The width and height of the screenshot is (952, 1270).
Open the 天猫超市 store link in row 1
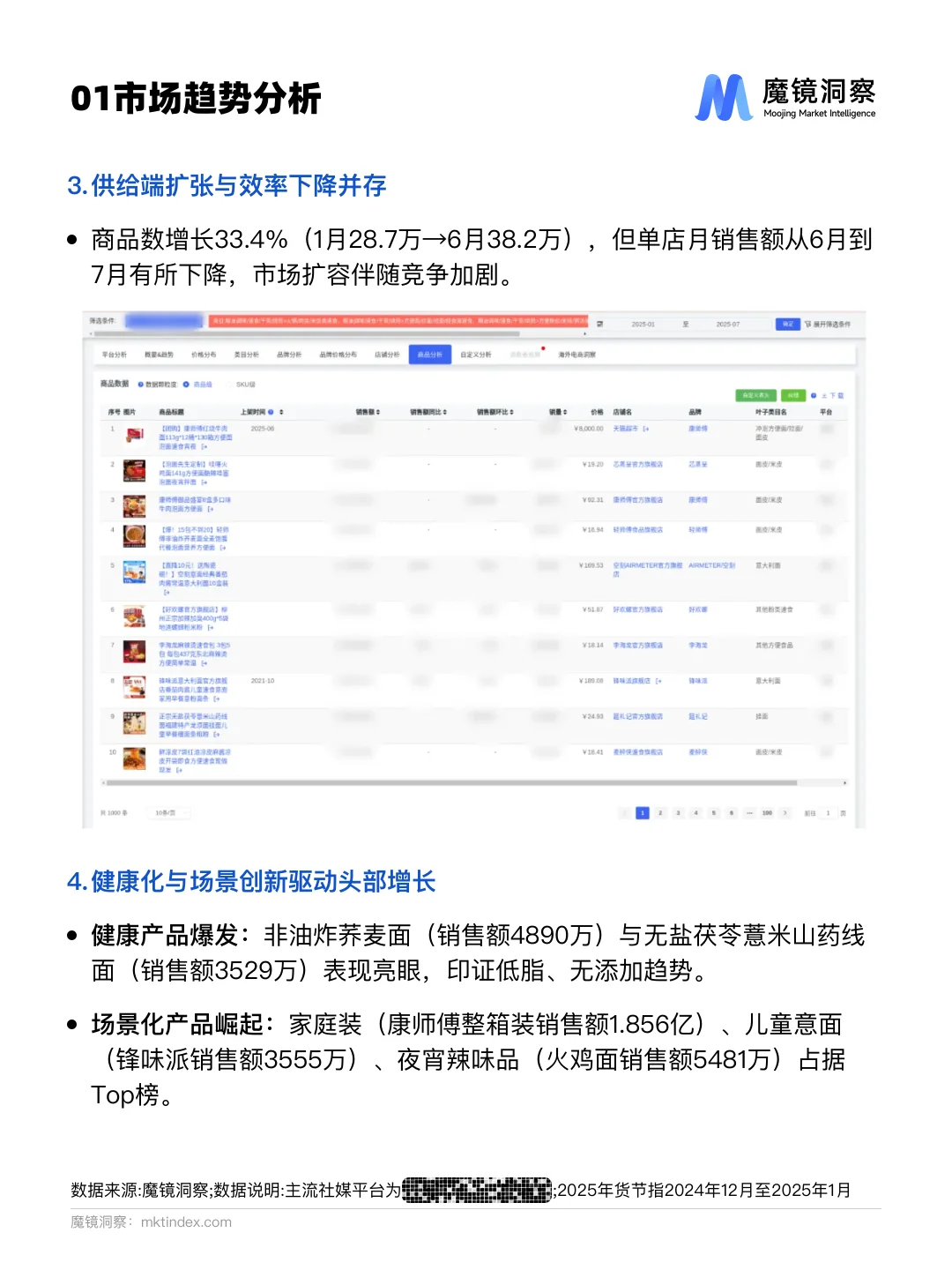tap(625, 429)
